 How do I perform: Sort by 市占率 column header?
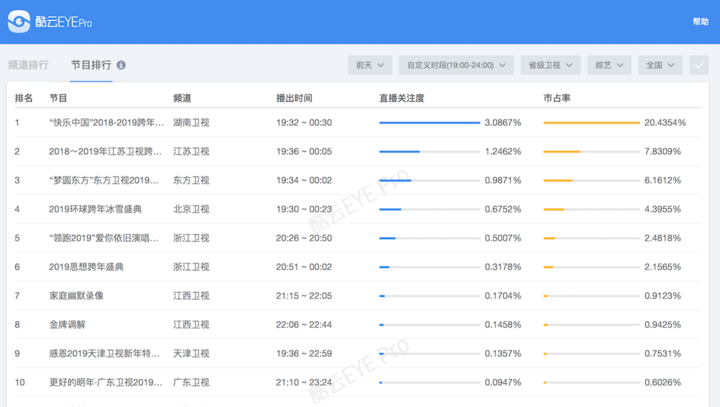point(557,98)
